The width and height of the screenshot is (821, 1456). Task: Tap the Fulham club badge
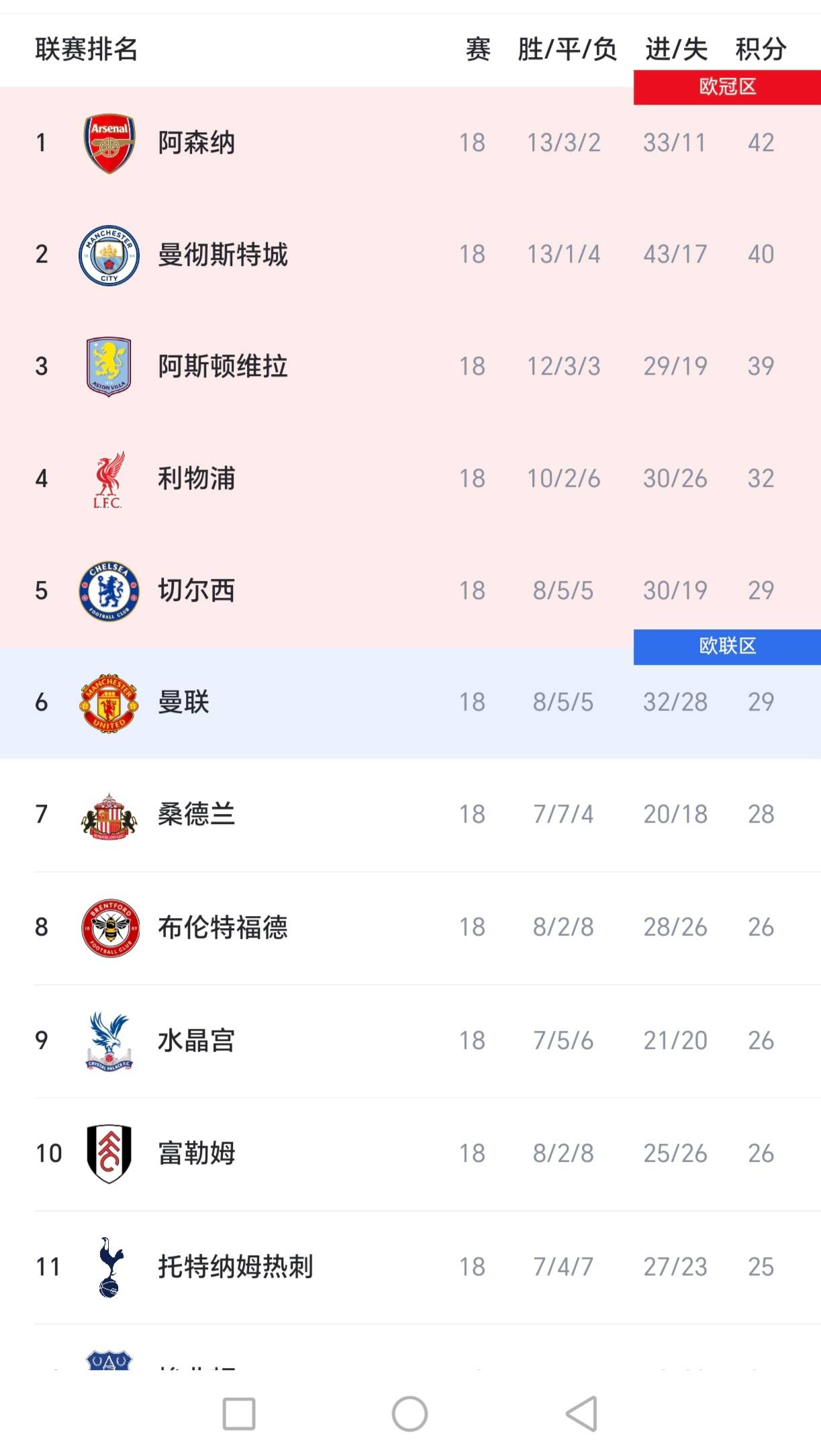pyautogui.click(x=109, y=1154)
